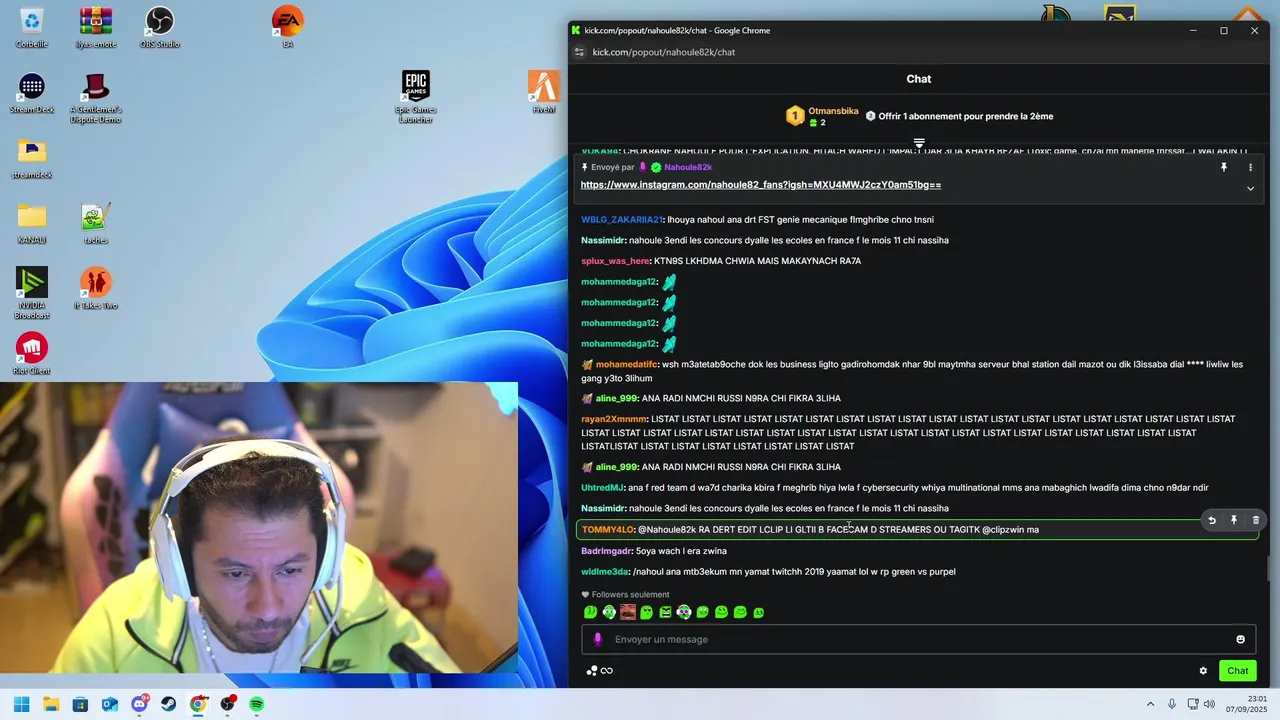Click username splux_was_here in chat

click(615, 261)
